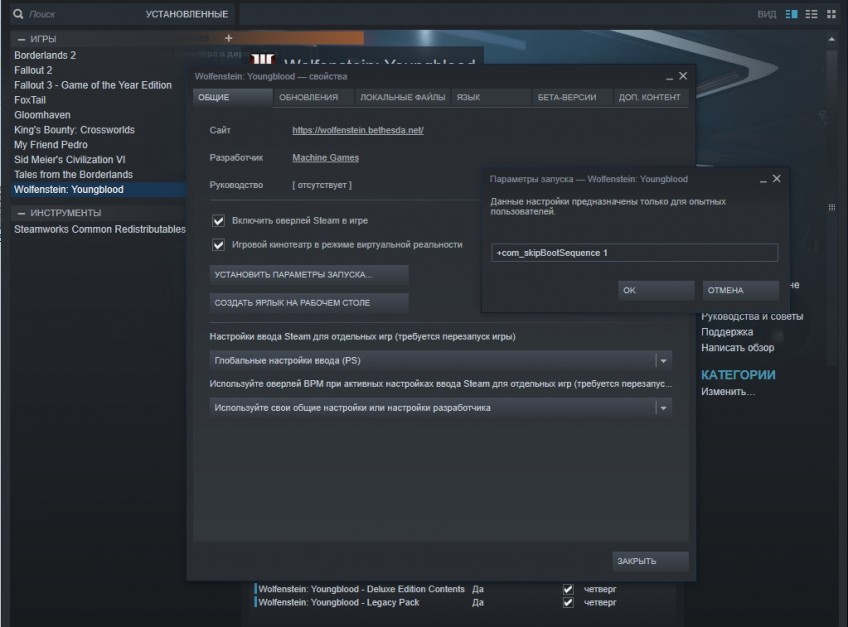This screenshot has height=627, width=848.
Task: Select Fallout 2 in library
Action: [33, 70]
